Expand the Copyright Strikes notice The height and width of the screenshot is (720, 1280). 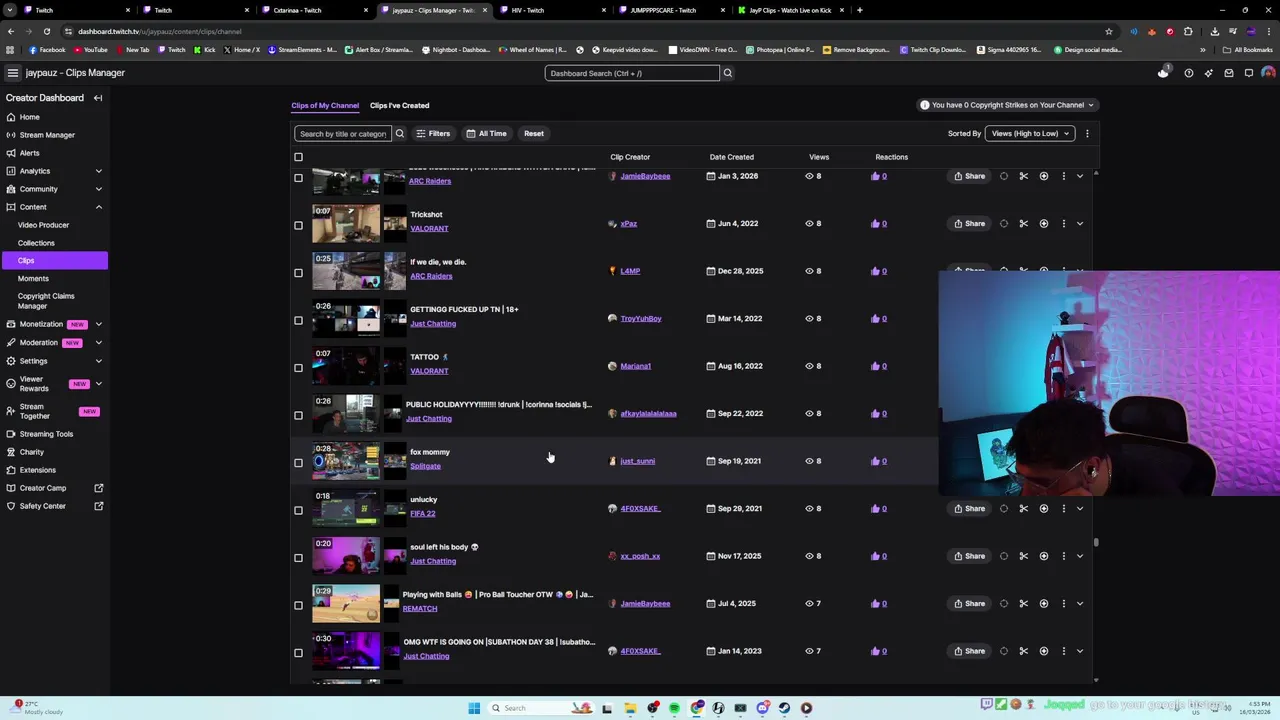click(x=1008, y=105)
